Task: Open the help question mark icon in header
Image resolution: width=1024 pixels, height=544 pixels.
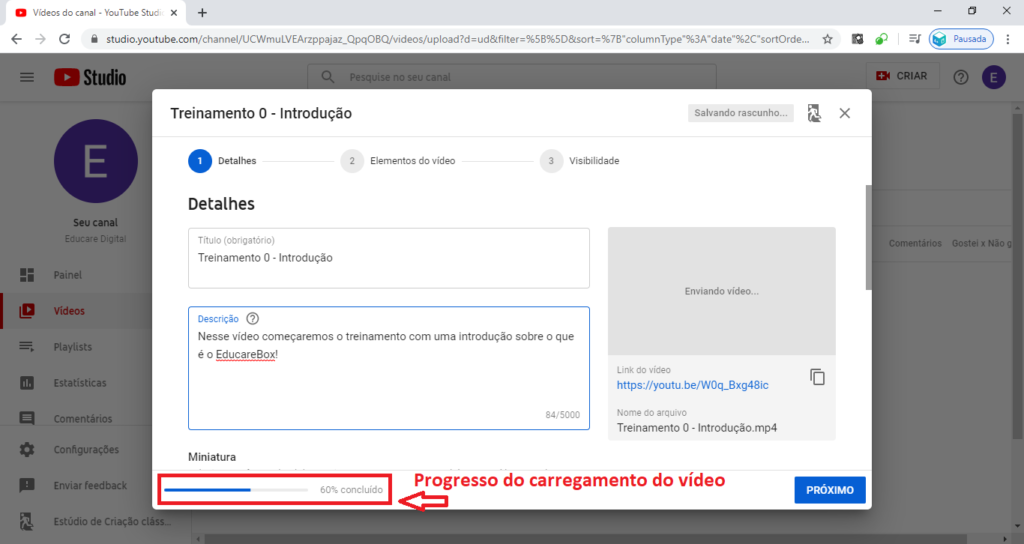Action: (960, 77)
